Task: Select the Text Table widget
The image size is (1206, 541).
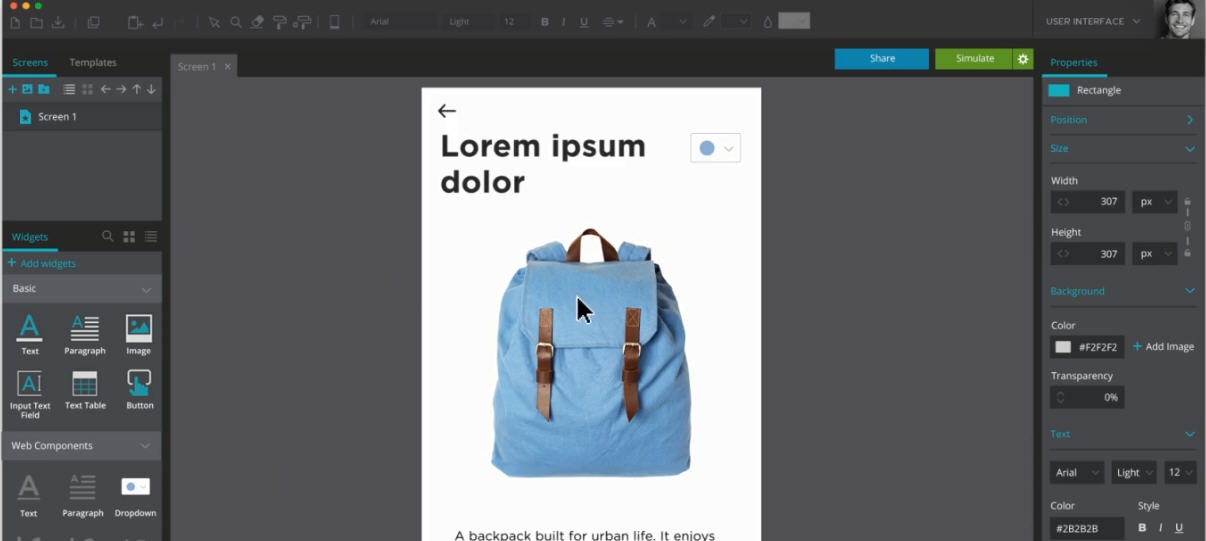Action: point(85,390)
